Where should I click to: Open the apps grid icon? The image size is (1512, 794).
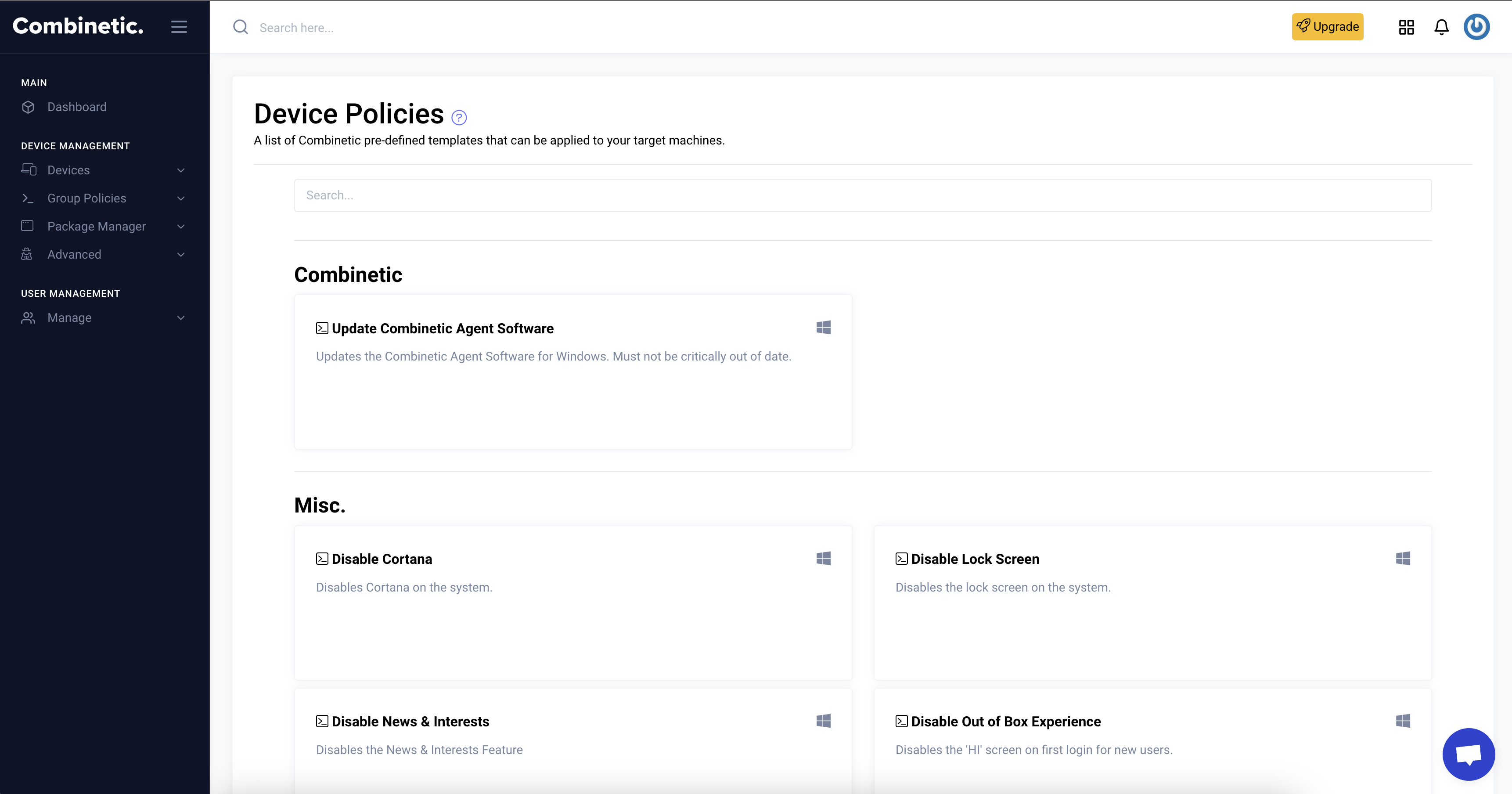(x=1406, y=27)
